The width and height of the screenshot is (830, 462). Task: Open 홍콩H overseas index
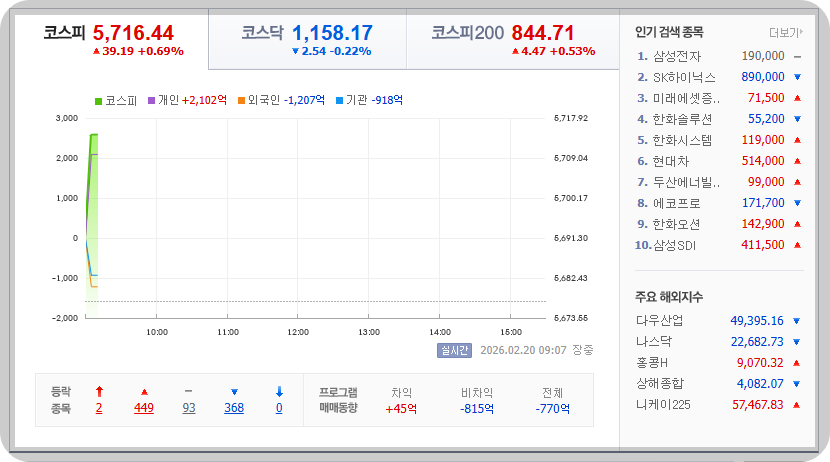tap(652, 363)
